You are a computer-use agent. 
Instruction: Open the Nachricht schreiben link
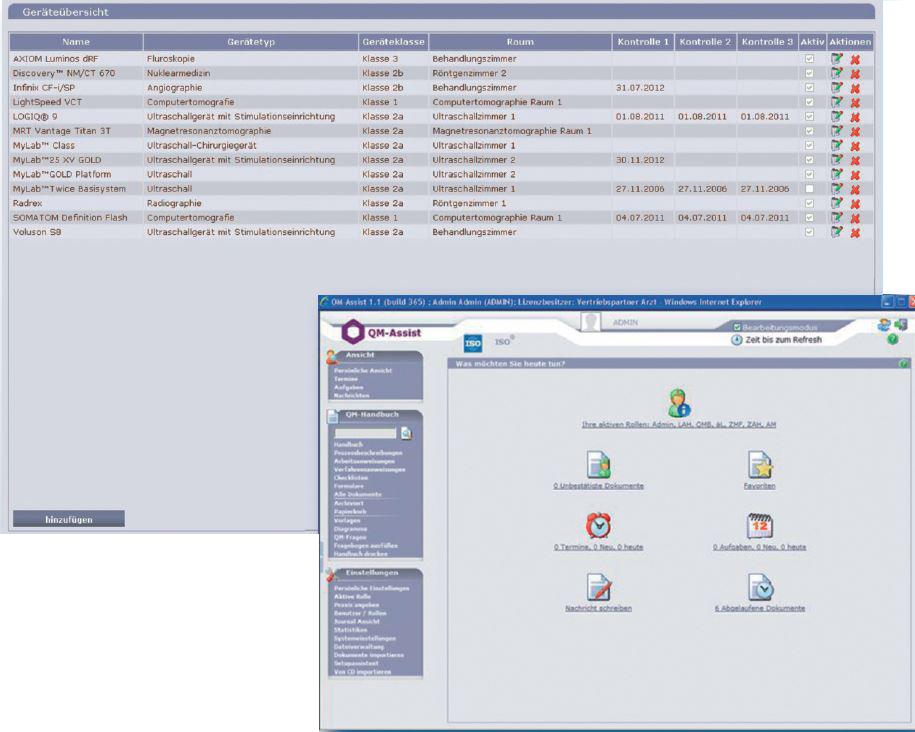coord(598,608)
